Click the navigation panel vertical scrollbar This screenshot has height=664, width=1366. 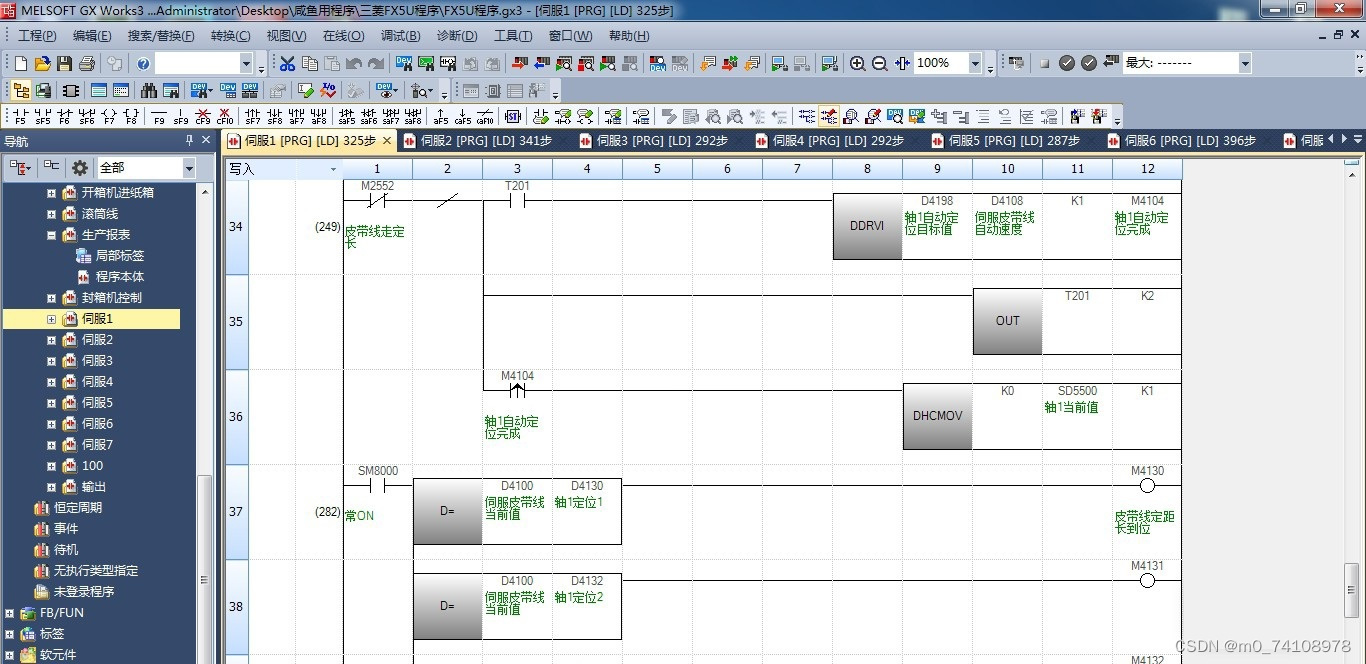[204, 420]
